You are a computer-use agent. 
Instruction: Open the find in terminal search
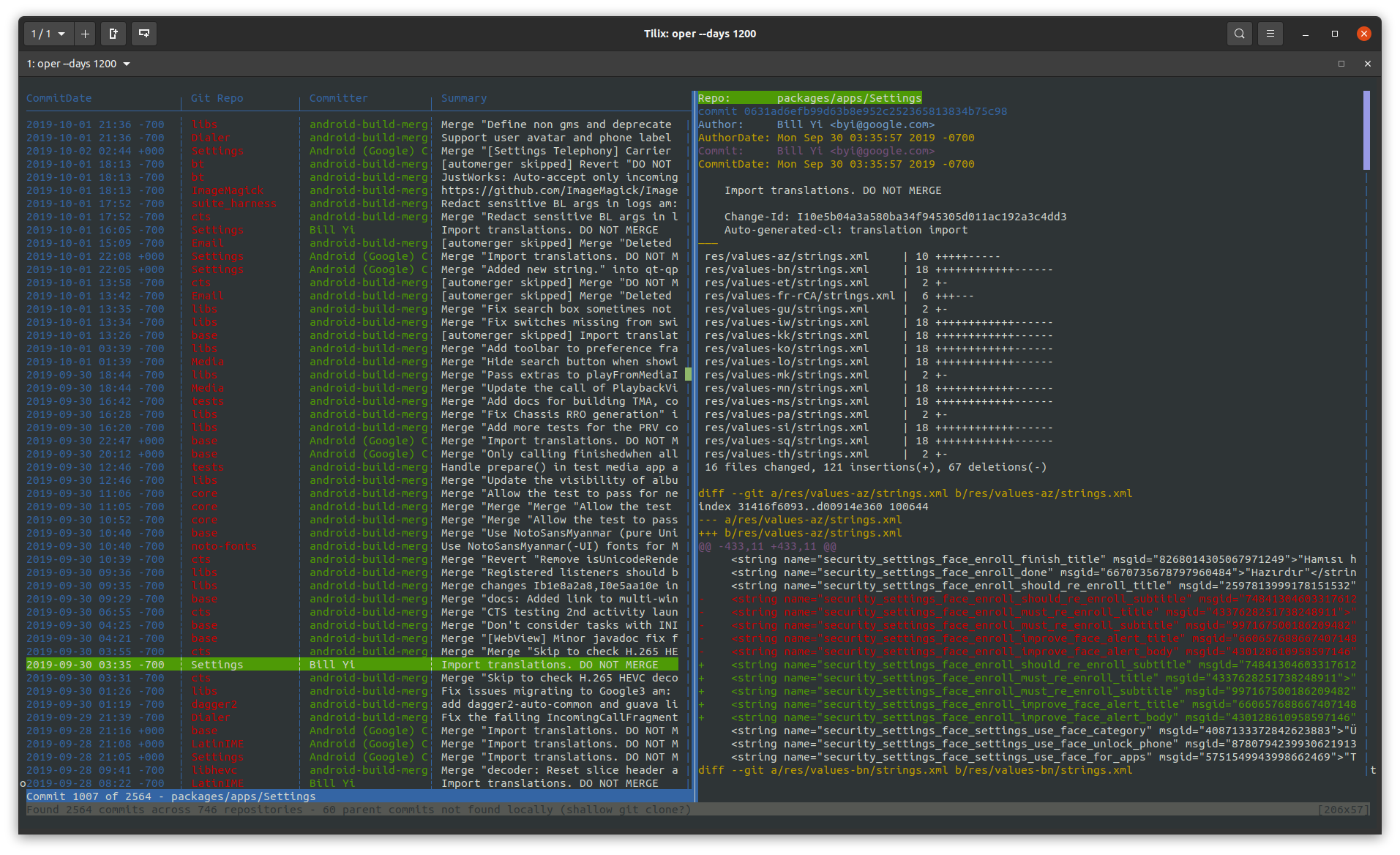click(x=1239, y=34)
